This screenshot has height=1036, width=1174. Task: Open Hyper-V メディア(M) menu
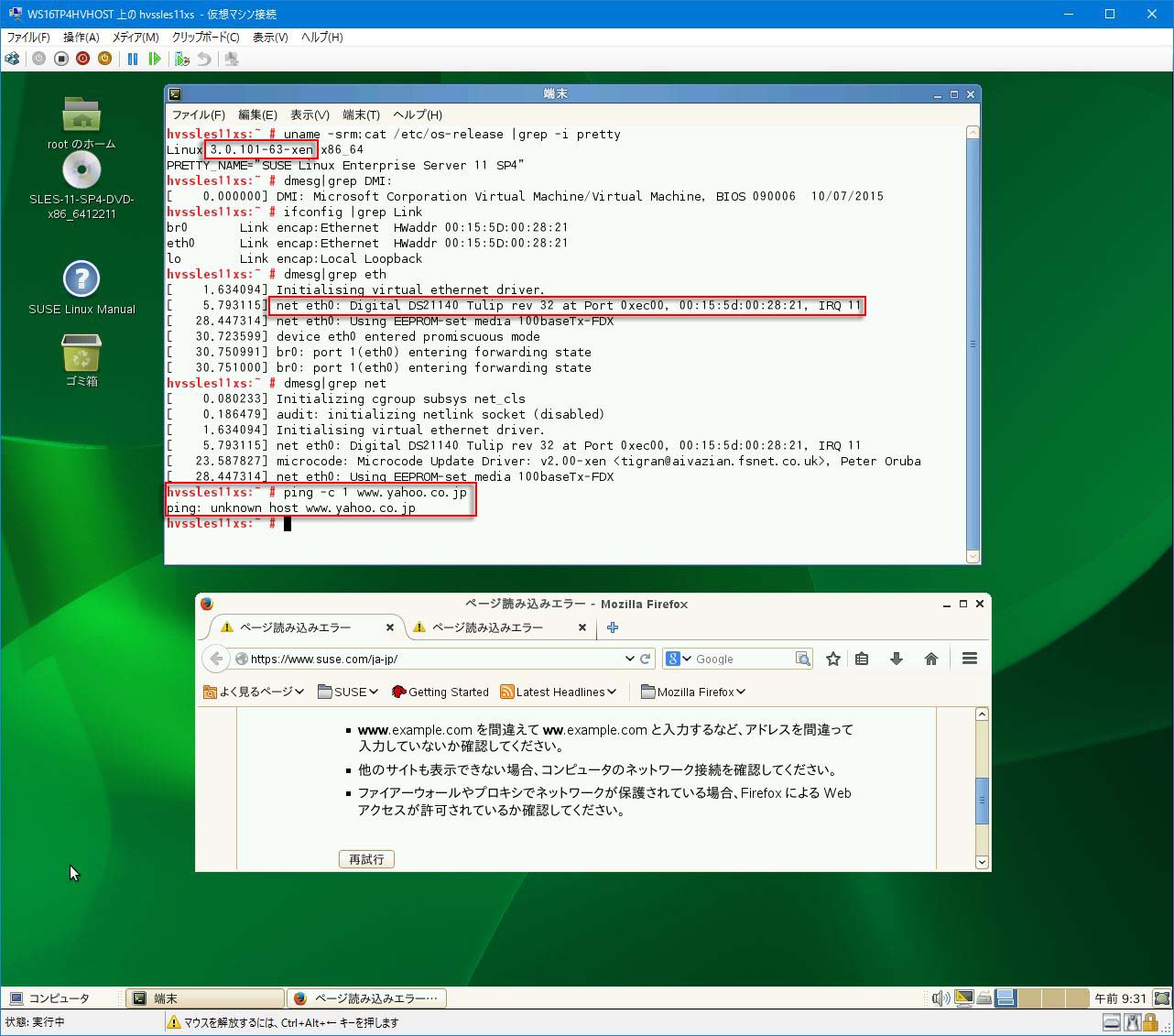[x=136, y=37]
